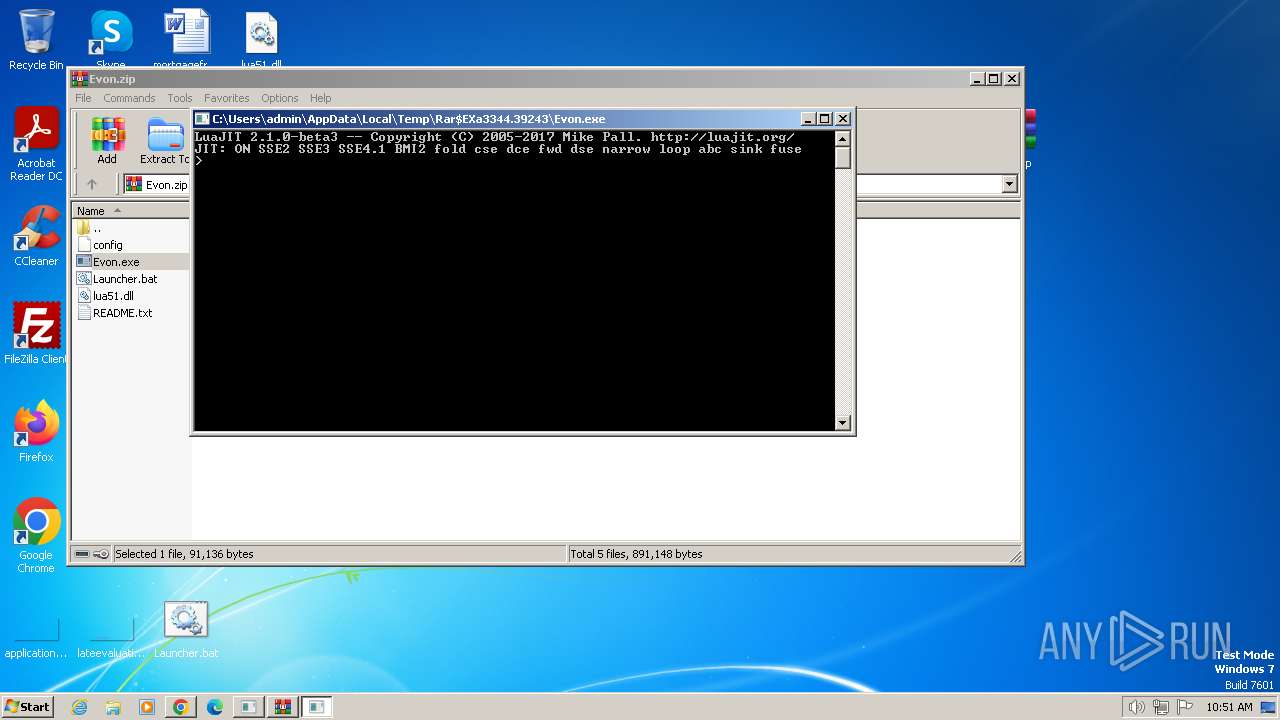The image size is (1280, 720).
Task: Select the lateevaluati... desktop file
Action: pos(111,638)
